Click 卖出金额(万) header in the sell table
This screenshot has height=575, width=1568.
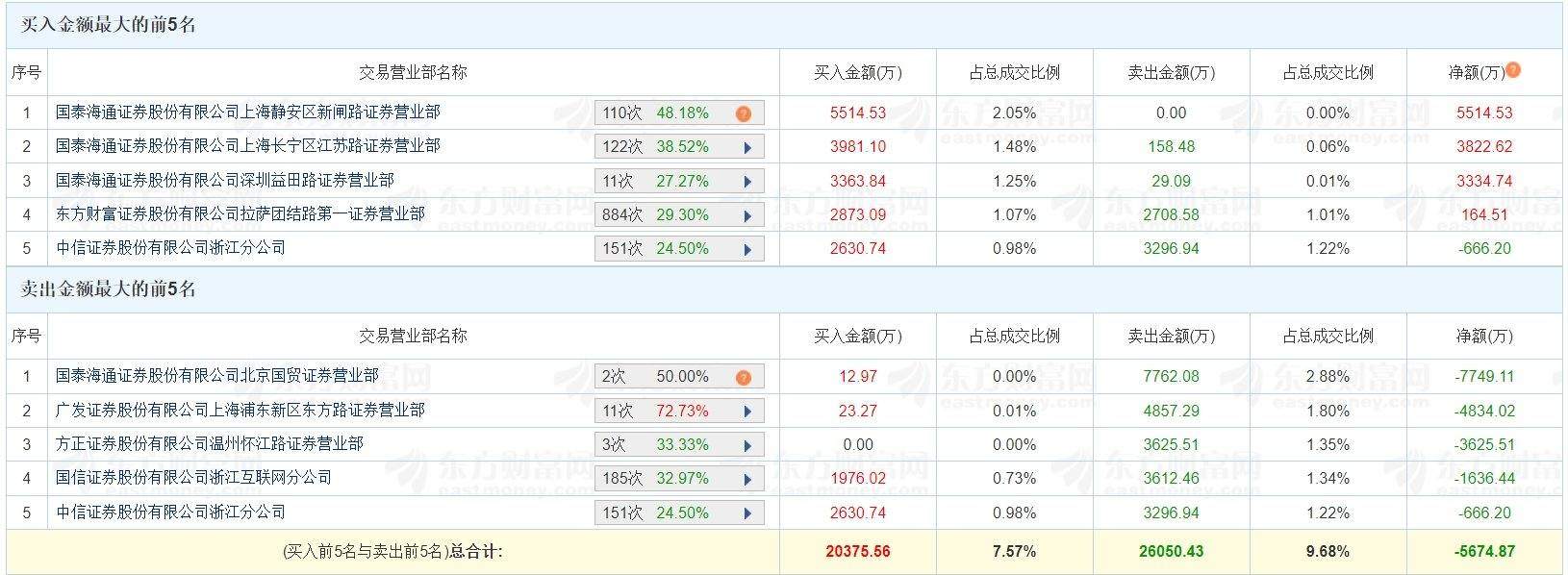coord(1171,336)
